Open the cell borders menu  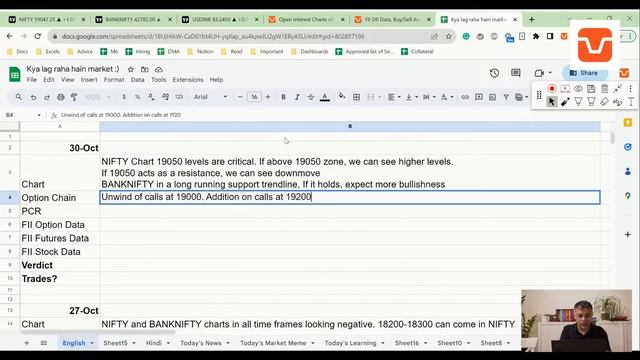pos(356,97)
